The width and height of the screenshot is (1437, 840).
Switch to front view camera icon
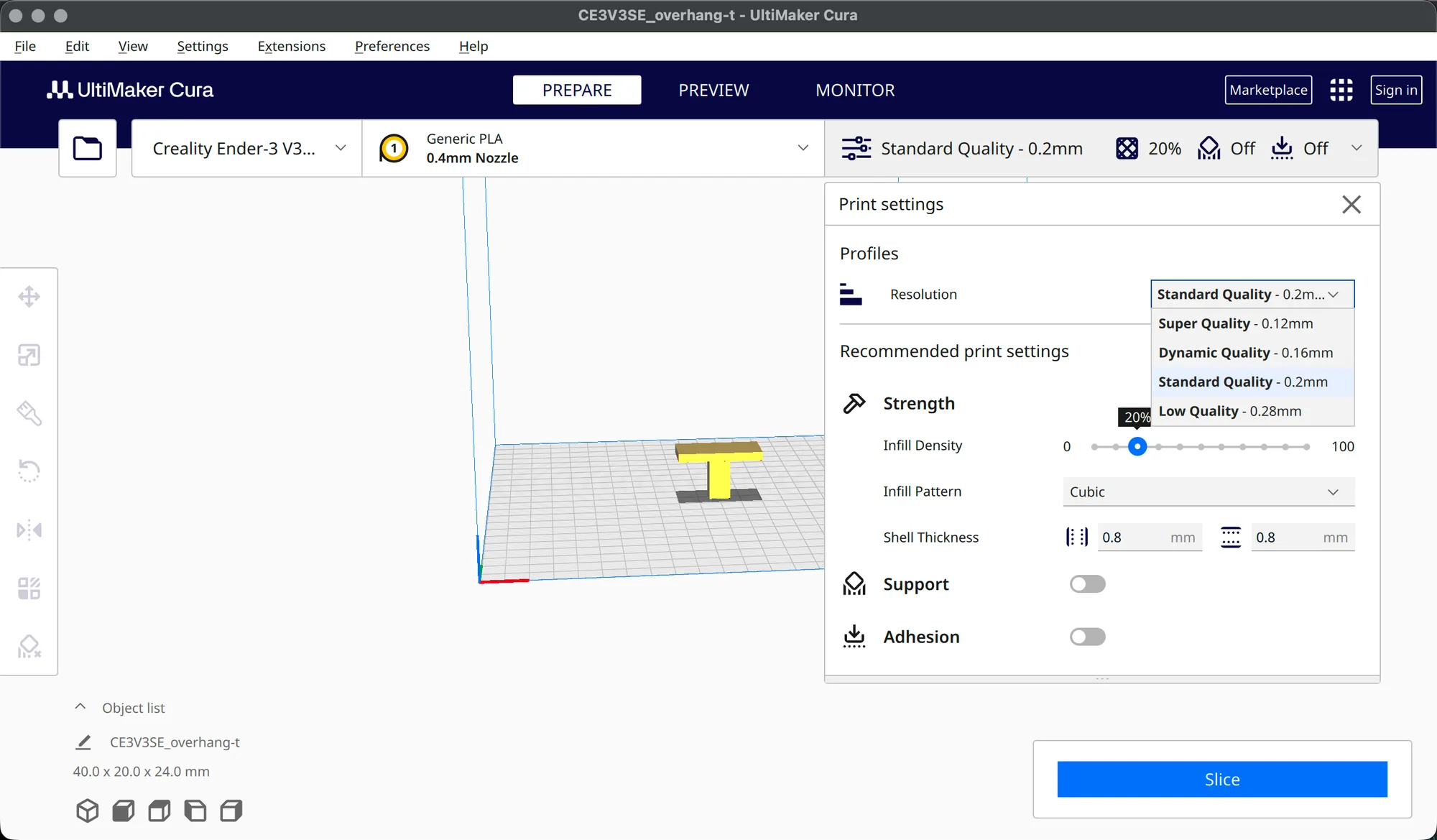(124, 811)
